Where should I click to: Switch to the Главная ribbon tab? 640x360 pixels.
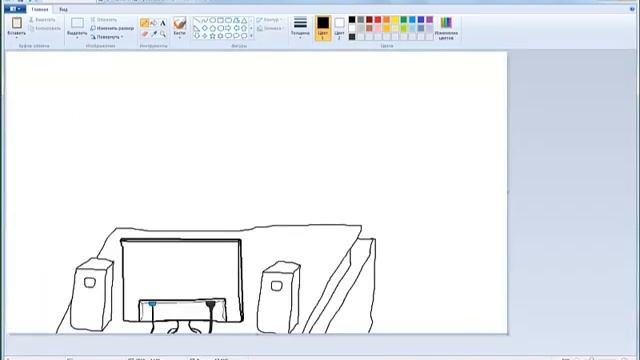click(40, 9)
